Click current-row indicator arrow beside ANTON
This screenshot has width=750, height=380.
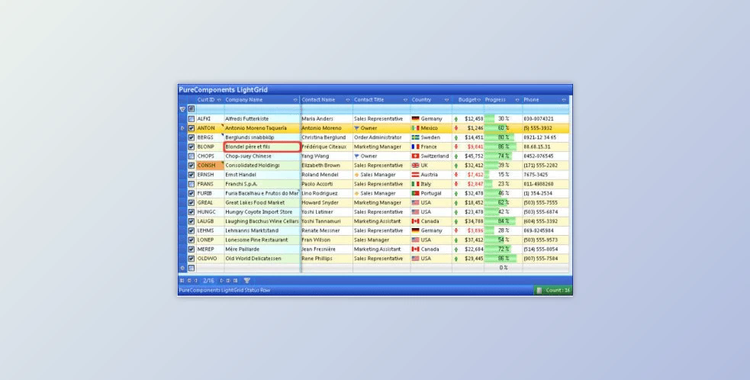(x=182, y=128)
